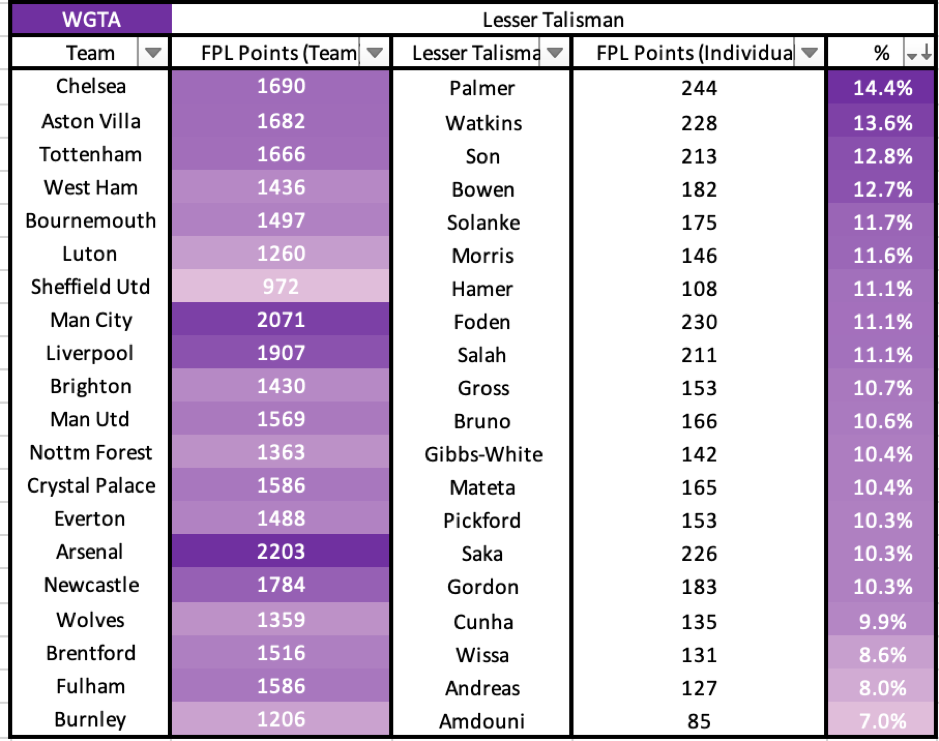Select the 7.0% percentage cell
This screenshot has width=939, height=741.
click(882, 721)
